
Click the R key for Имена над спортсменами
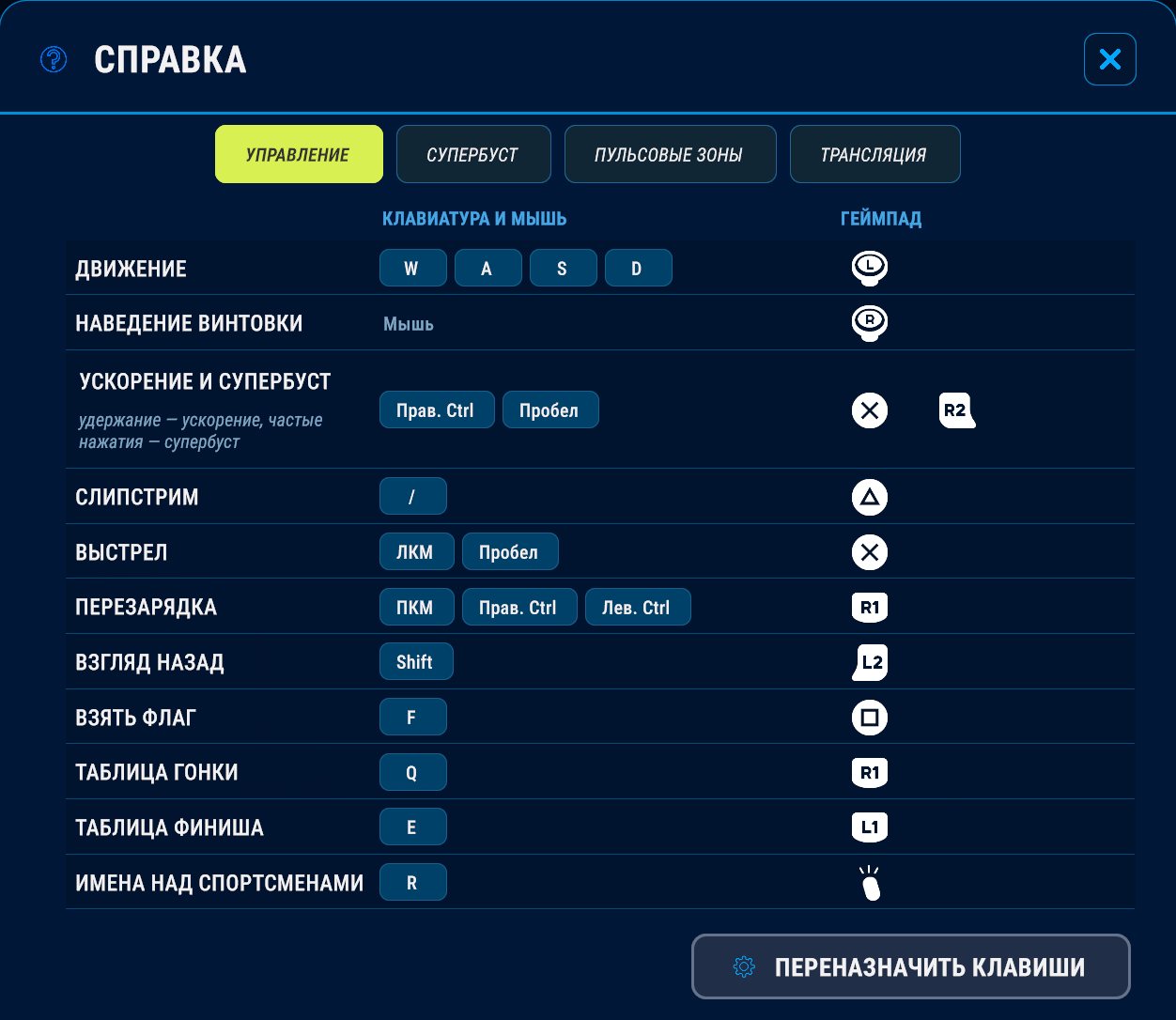(413, 882)
